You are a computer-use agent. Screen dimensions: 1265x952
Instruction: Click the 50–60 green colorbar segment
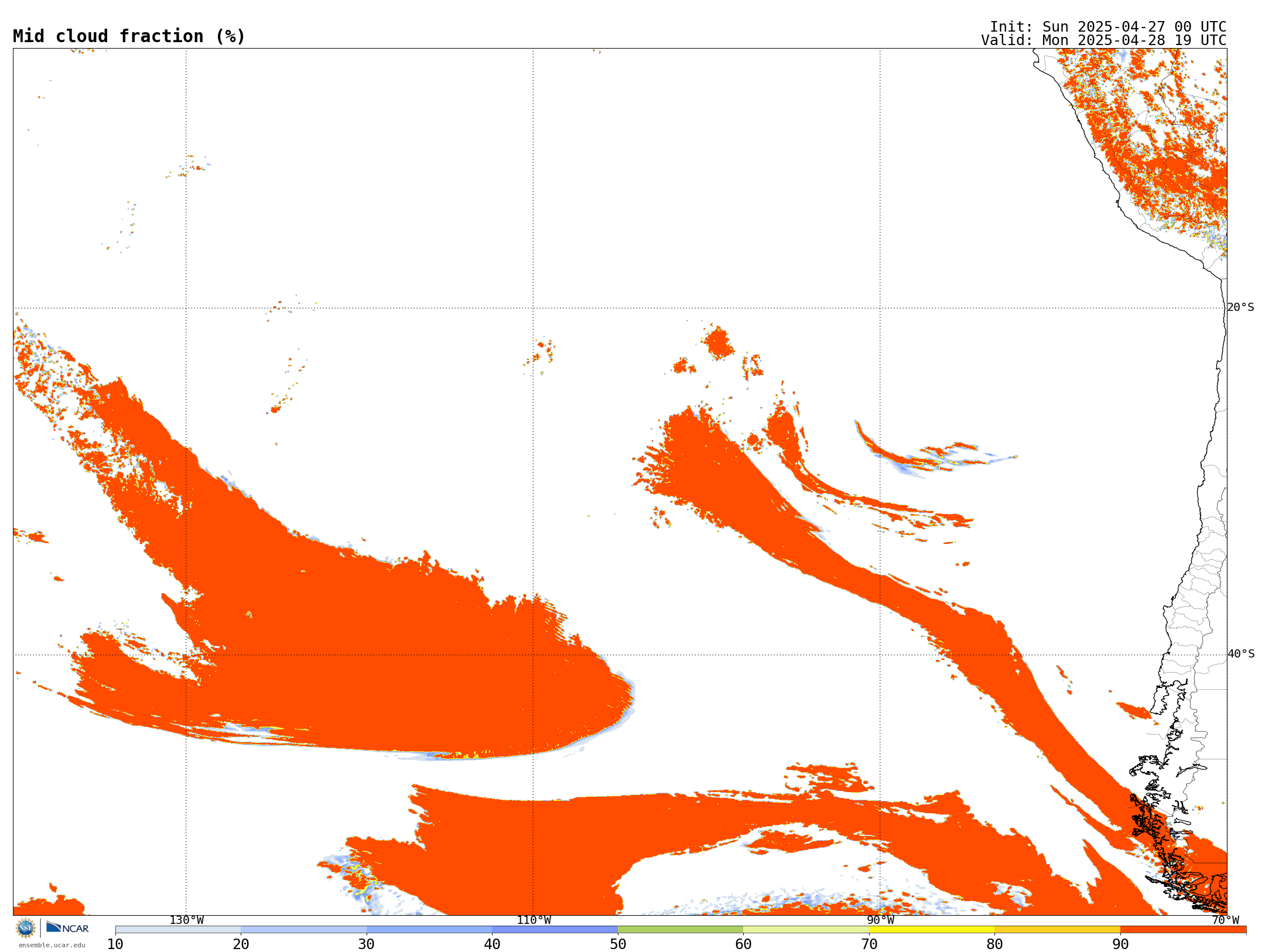pyautogui.click(x=681, y=930)
